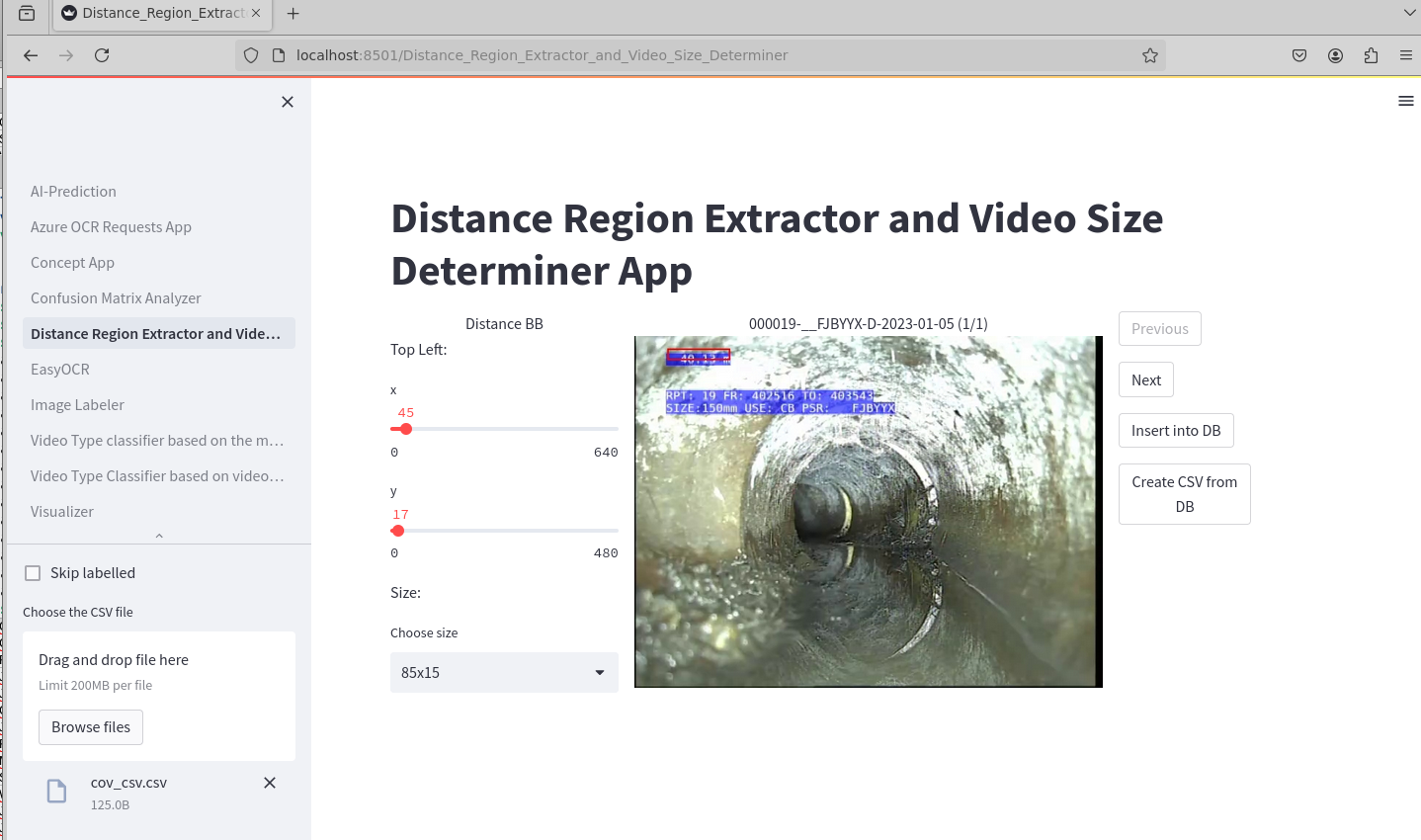
Task: Open the Pocket save icon
Action: pyautogui.click(x=1299, y=55)
